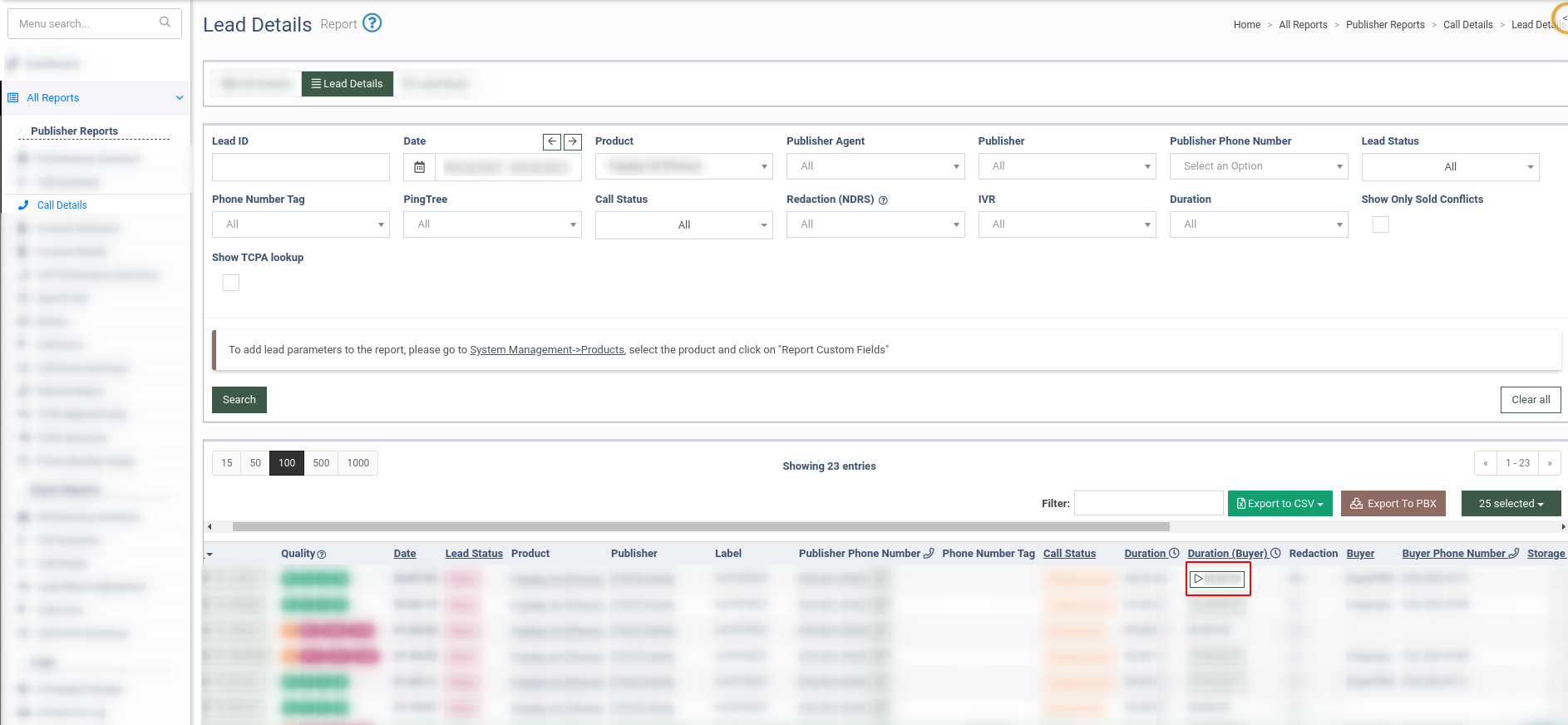Click the previous date arrow icon

pyautogui.click(x=552, y=141)
